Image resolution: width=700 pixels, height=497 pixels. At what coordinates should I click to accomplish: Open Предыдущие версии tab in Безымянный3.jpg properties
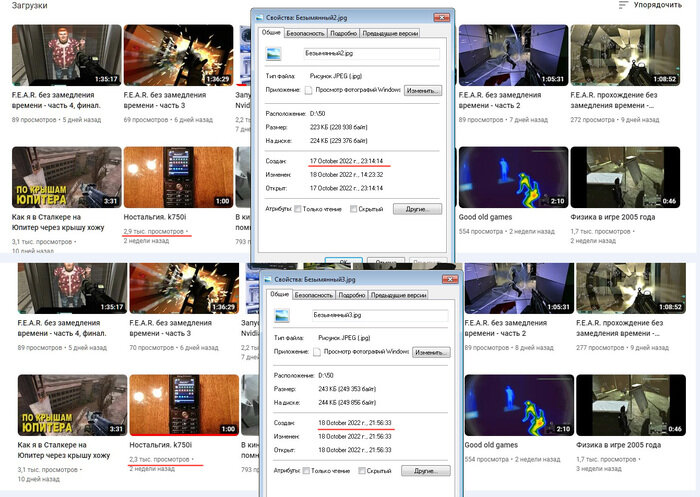(399, 295)
